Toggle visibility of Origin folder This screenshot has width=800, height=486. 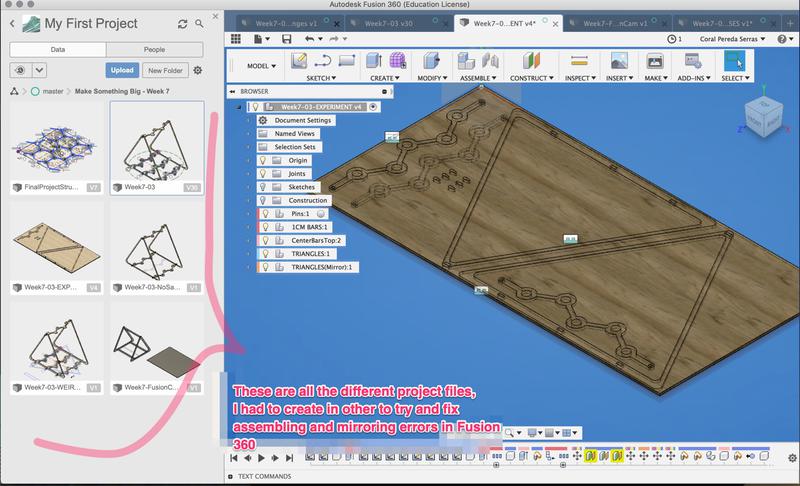tap(263, 160)
